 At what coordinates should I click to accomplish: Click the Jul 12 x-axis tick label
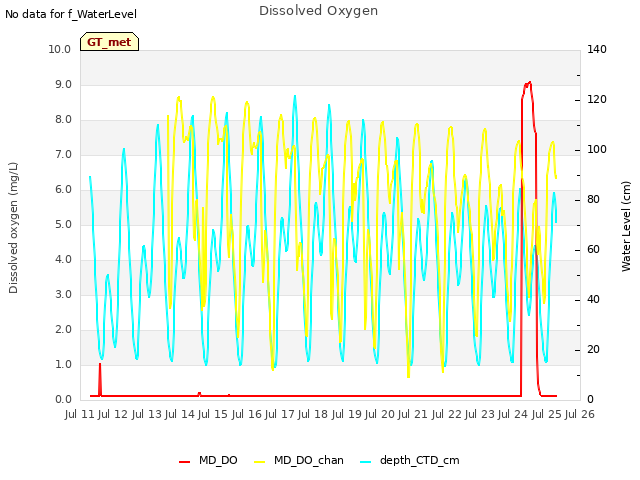[113, 414]
